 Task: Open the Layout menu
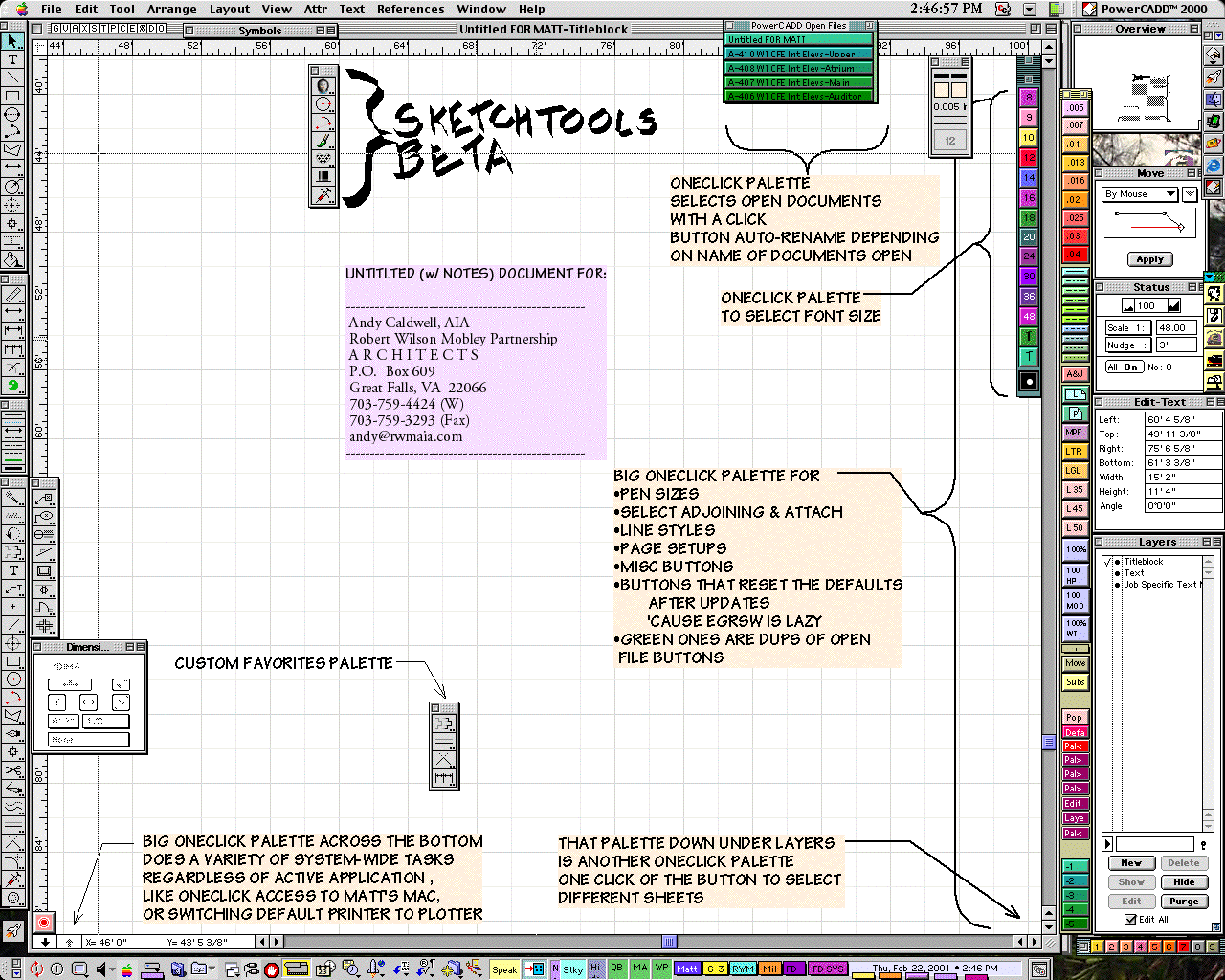(x=230, y=9)
